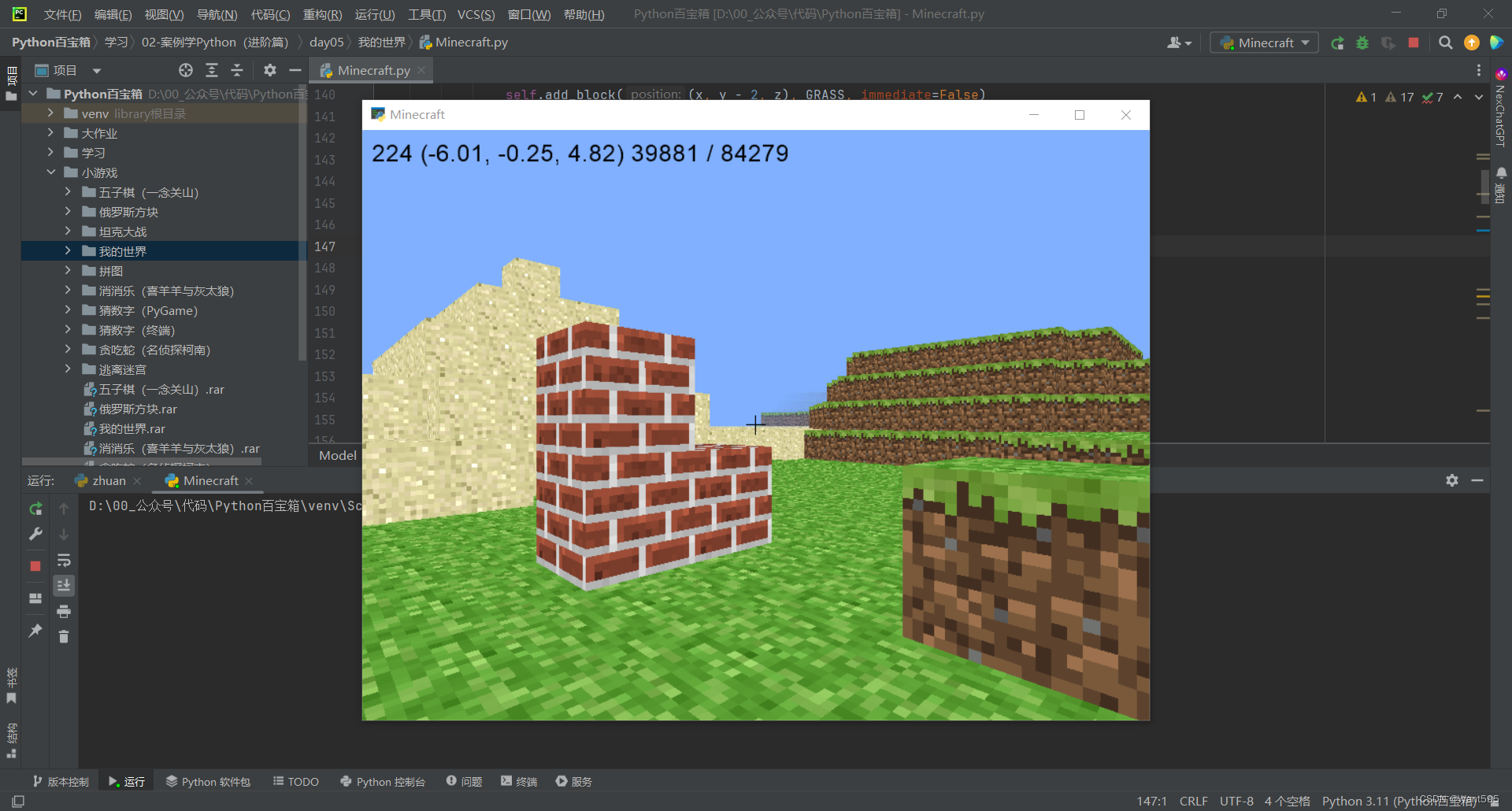Image resolution: width=1512 pixels, height=811 pixels.
Task: Change CRLF line separator in status bar
Action: click(1193, 801)
